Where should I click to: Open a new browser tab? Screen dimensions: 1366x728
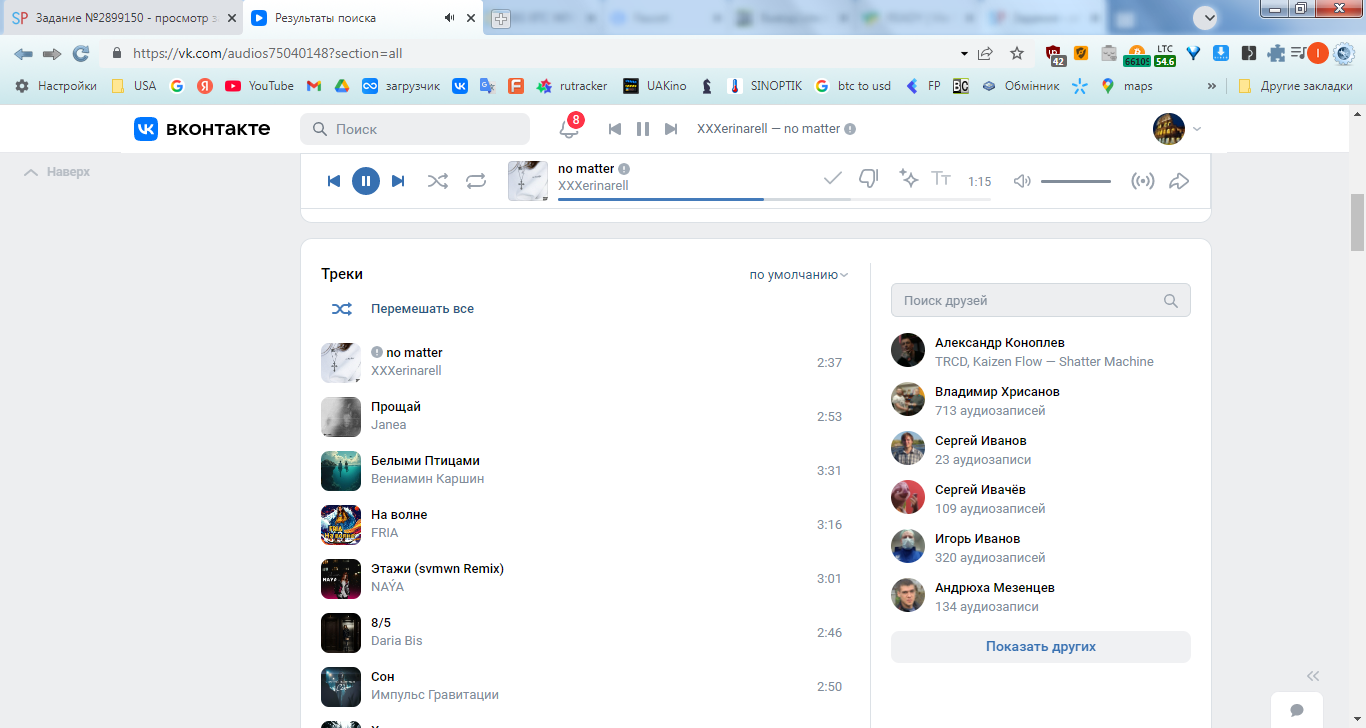point(501,18)
